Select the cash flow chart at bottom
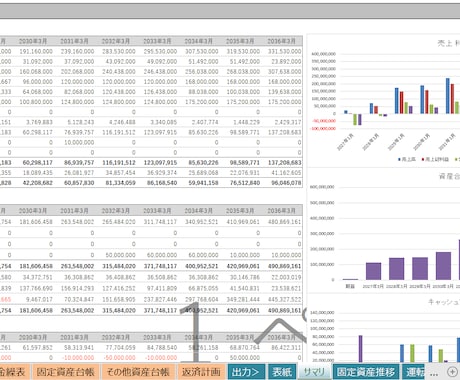This screenshot has height=380, width=460. point(383,328)
